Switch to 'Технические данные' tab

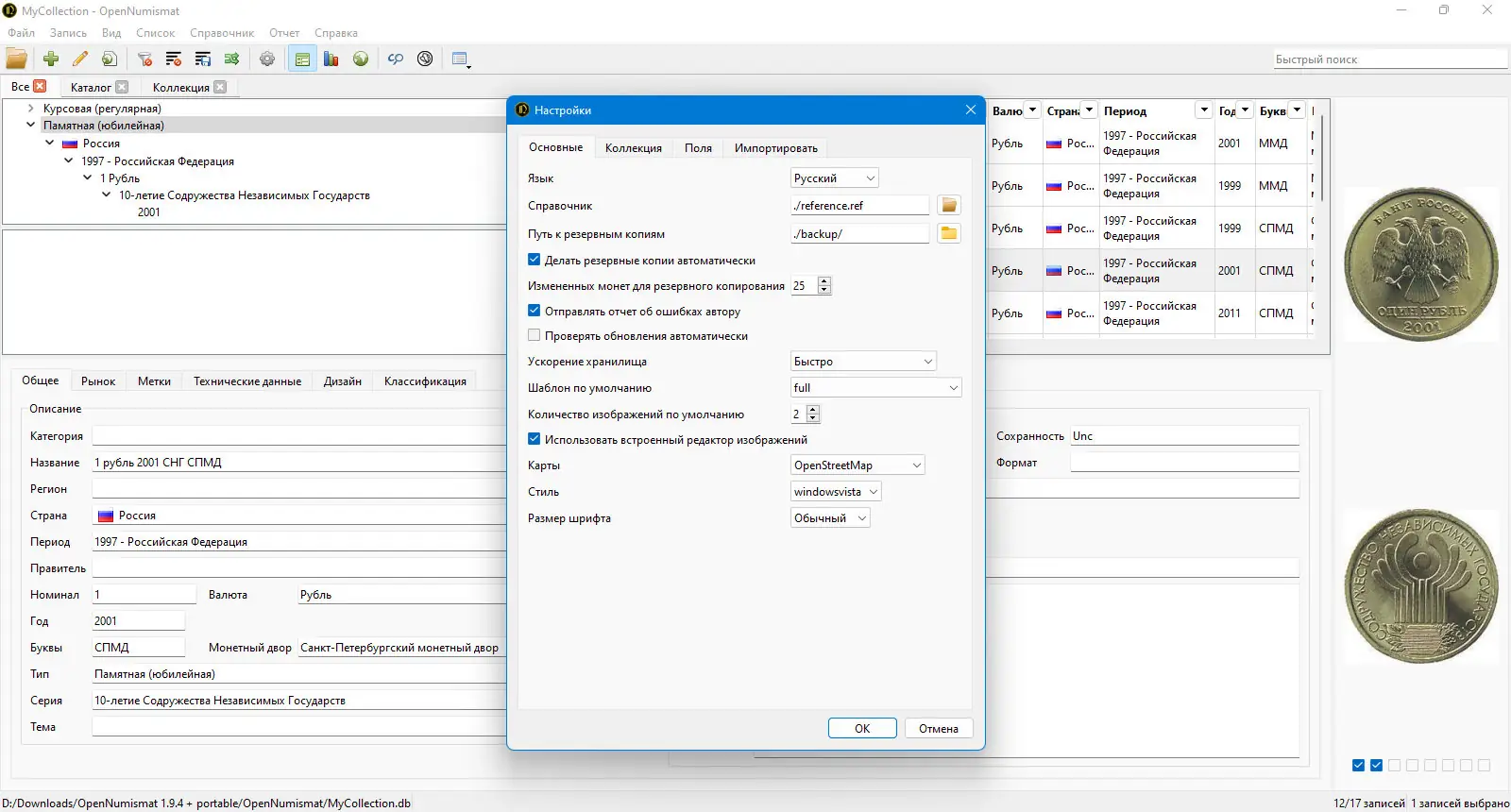coord(247,381)
